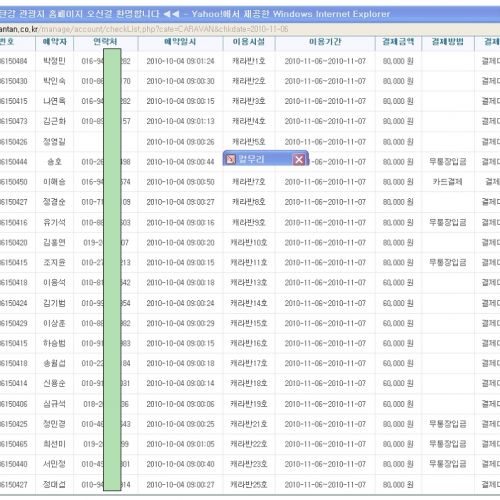Click the 이용기간 column header

point(325,42)
